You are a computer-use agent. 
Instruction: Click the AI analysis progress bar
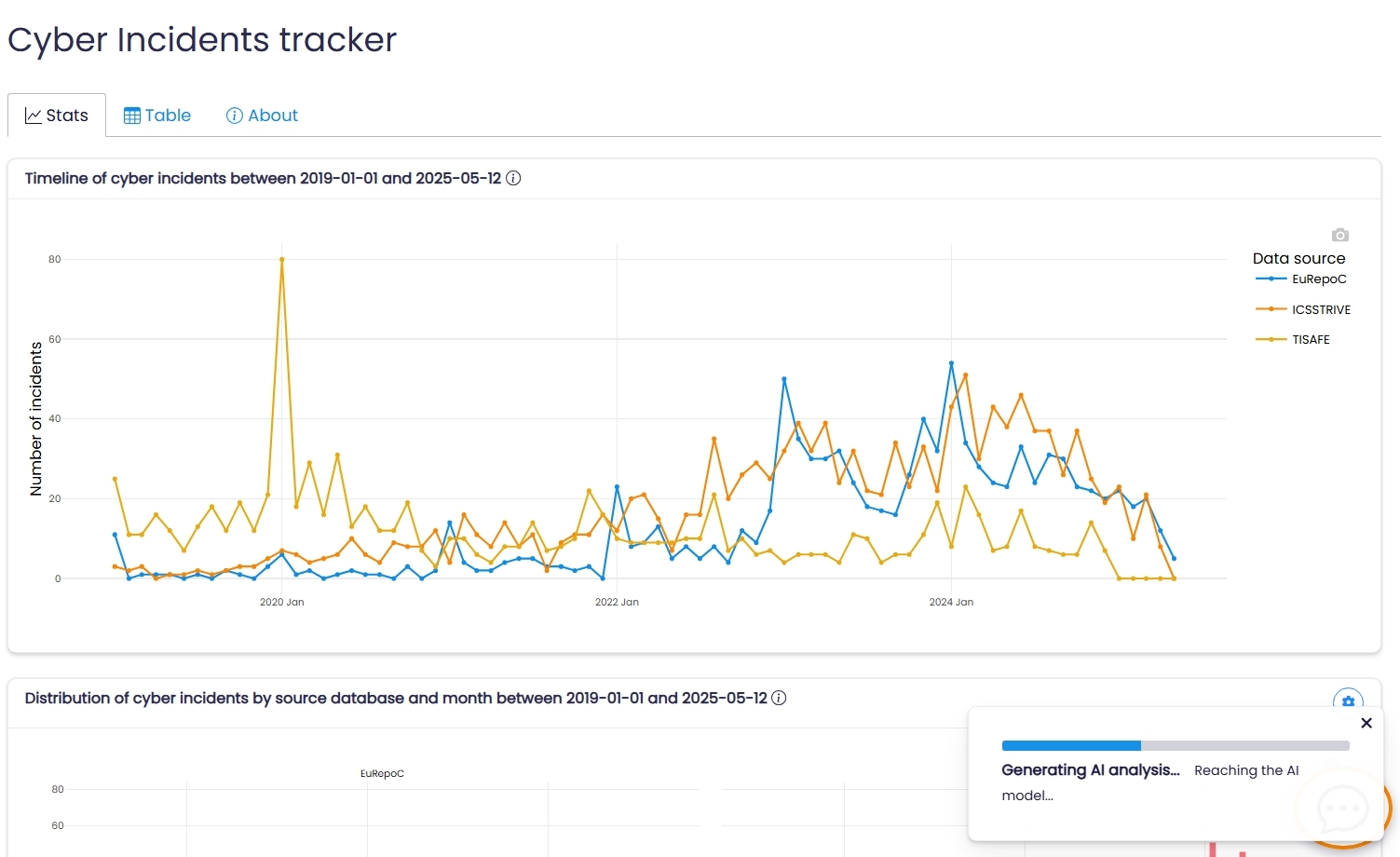1175,745
